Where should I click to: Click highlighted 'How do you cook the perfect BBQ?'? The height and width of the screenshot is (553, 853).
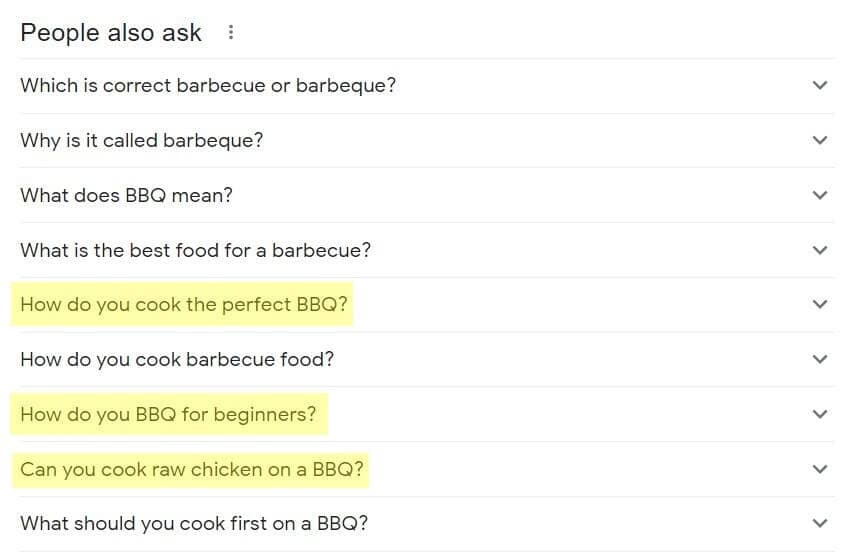click(x=184, y=305)
